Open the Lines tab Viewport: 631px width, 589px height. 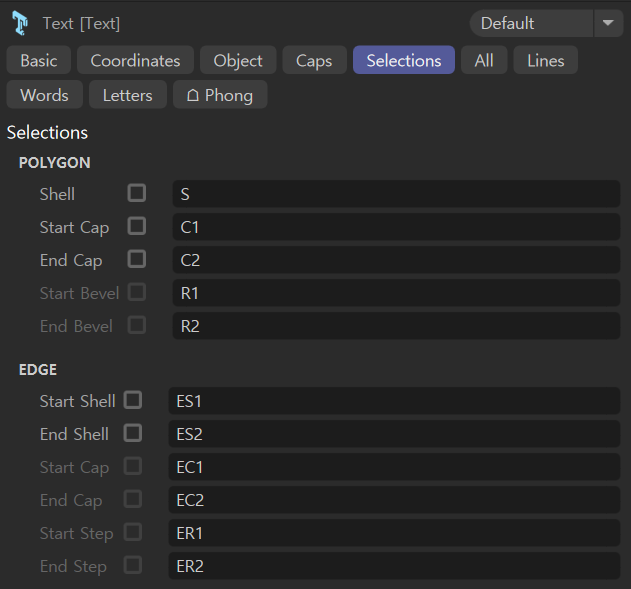coord(545,61)
